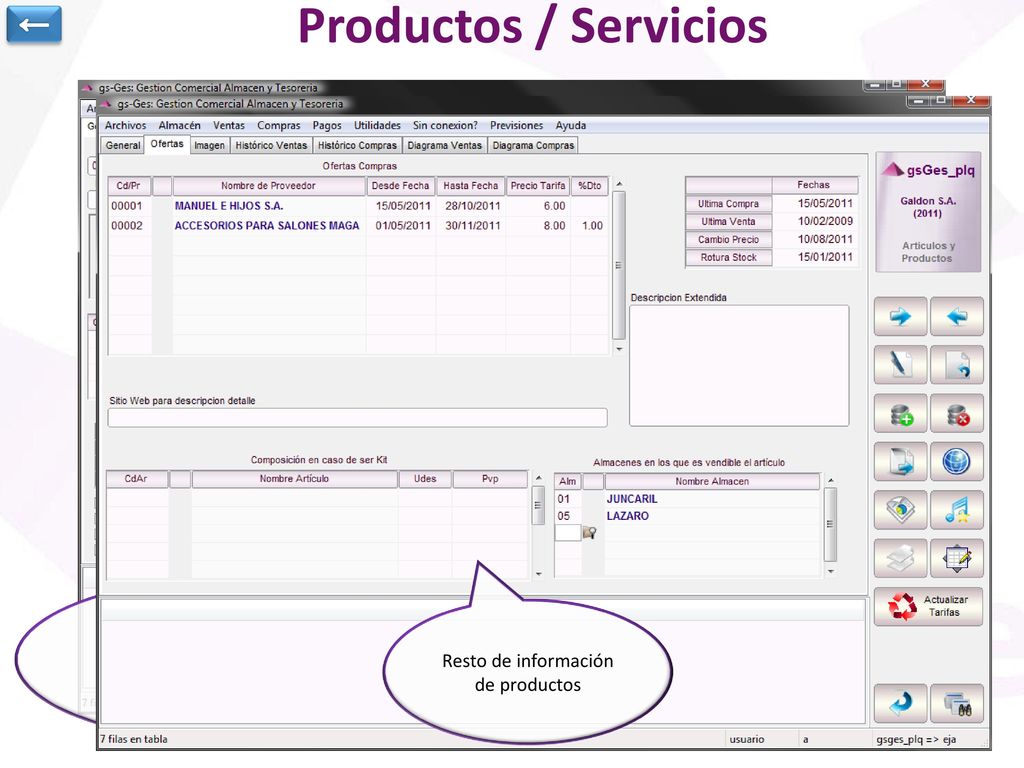Click the %Dto column header

click(590, 186)
